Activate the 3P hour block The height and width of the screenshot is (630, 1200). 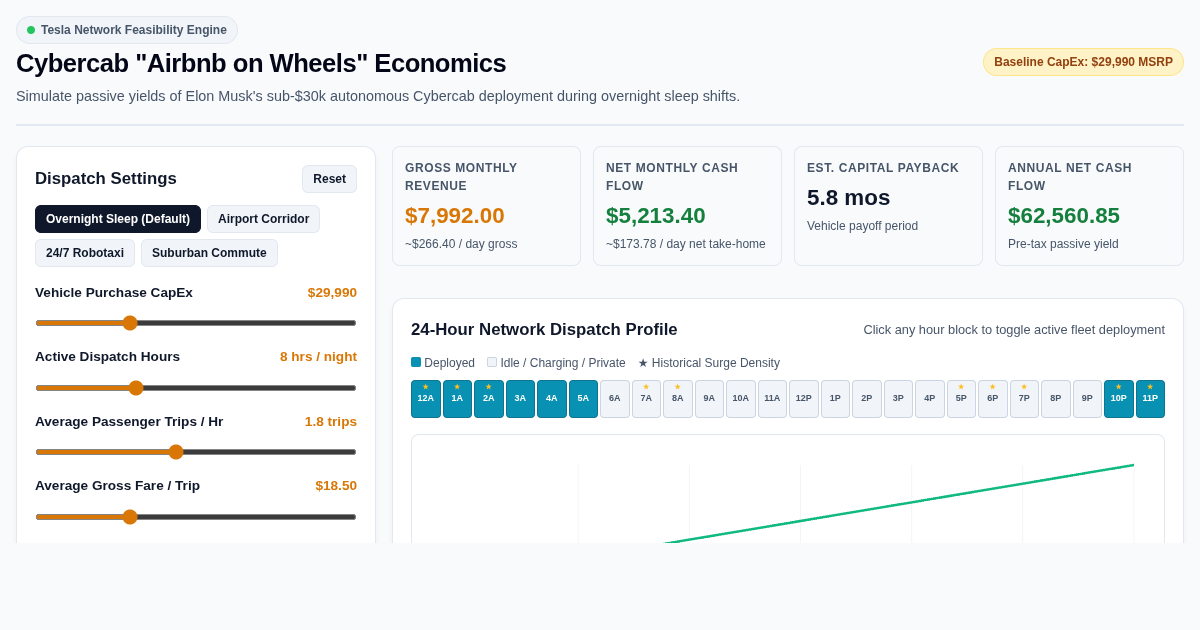[x=898, y=399]
